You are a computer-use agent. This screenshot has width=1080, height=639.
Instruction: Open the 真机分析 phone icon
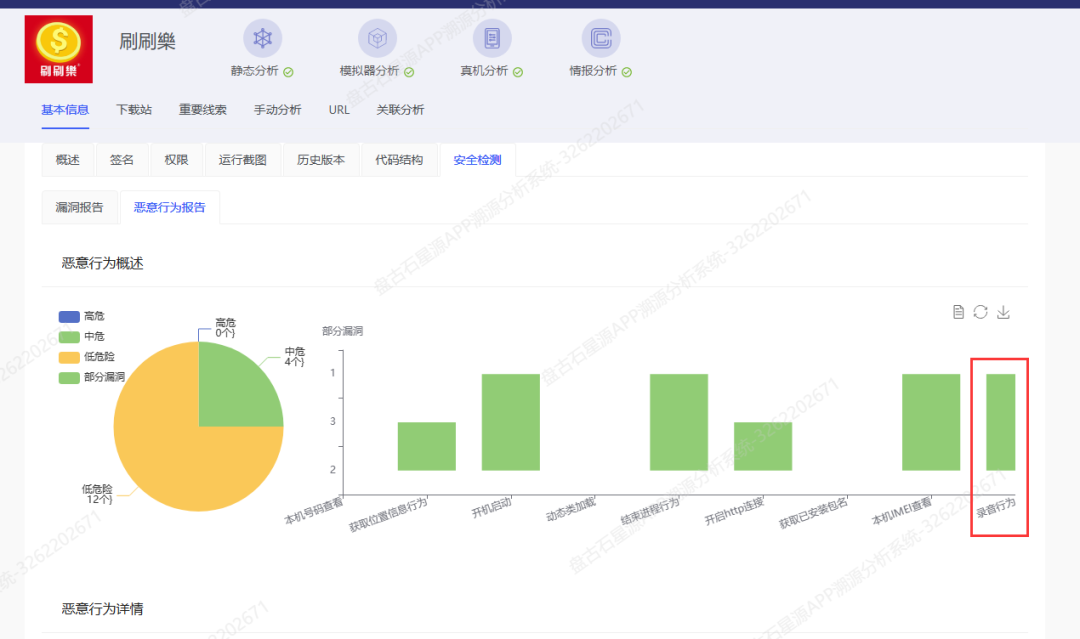(x=492, y=38)
